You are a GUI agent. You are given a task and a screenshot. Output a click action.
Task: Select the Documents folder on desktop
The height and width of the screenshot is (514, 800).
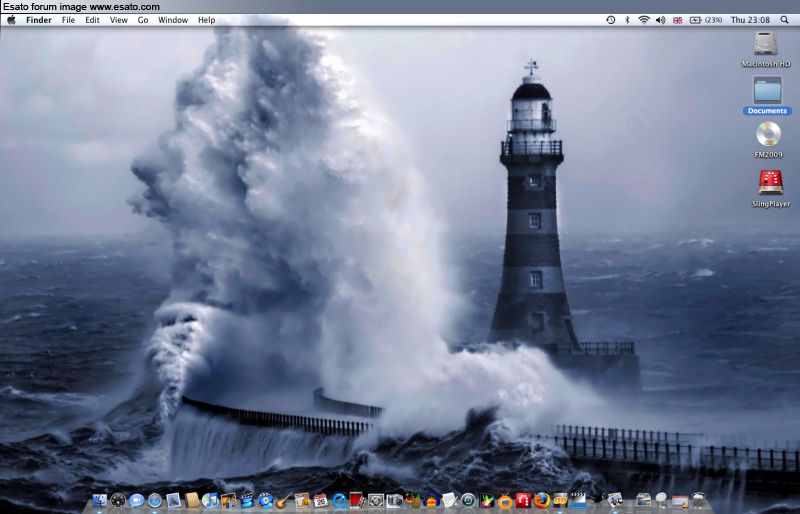(767, 91)
